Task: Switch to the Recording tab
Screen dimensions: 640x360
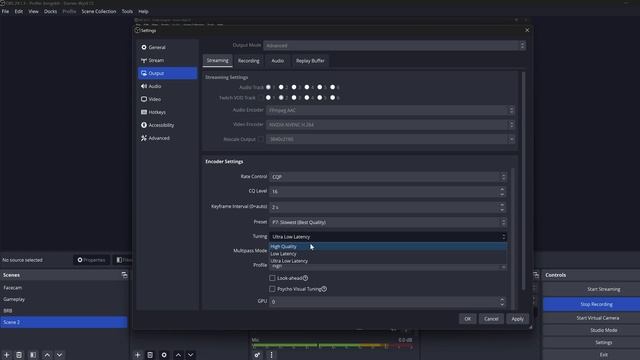Action: pos(249,61)
